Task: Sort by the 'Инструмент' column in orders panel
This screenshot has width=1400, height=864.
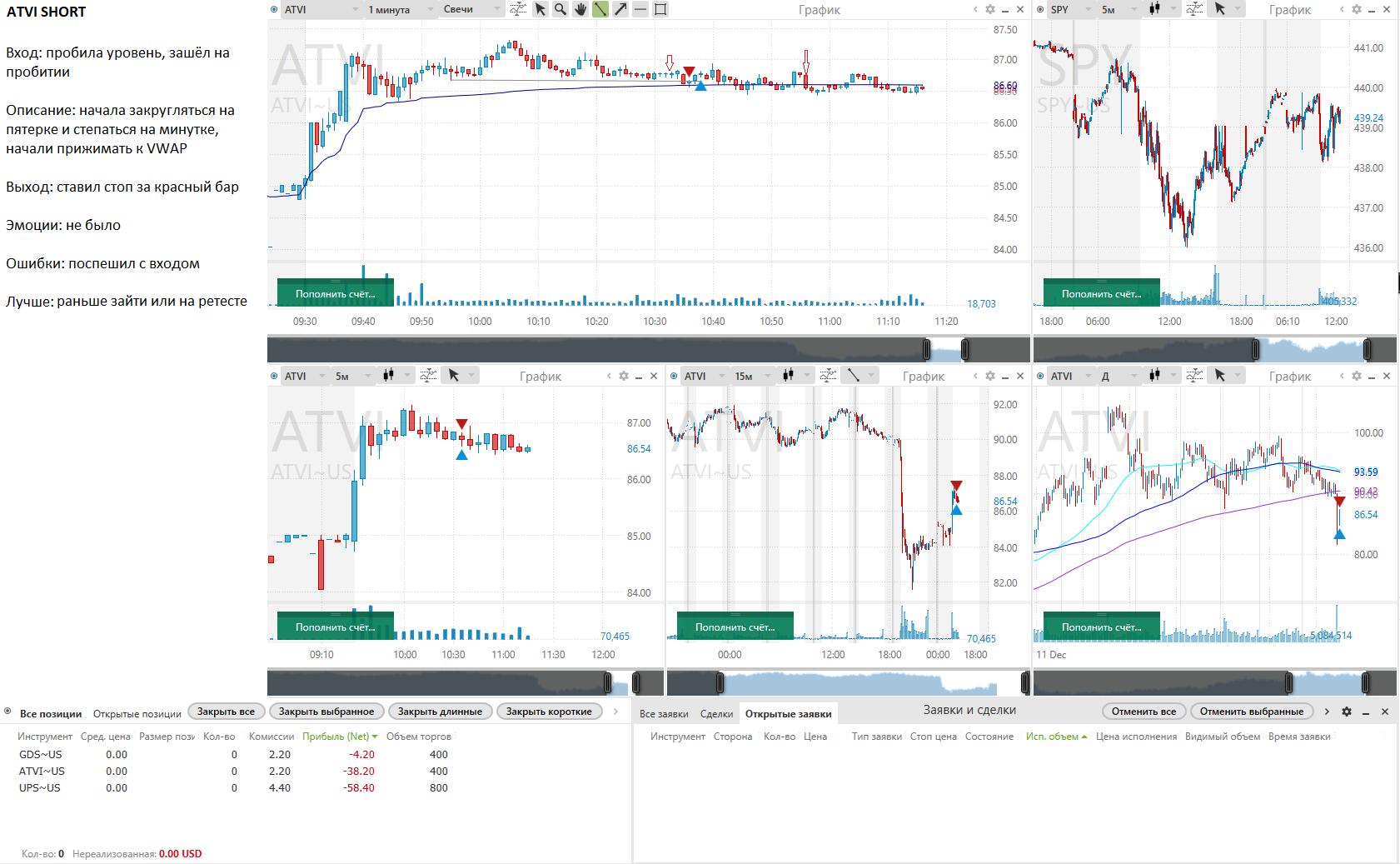Action: tap(677, 737)
